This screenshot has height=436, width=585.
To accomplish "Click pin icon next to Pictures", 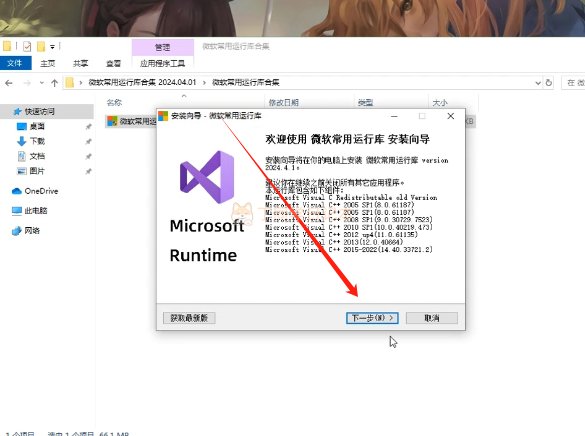I will [x=88, y=171].
